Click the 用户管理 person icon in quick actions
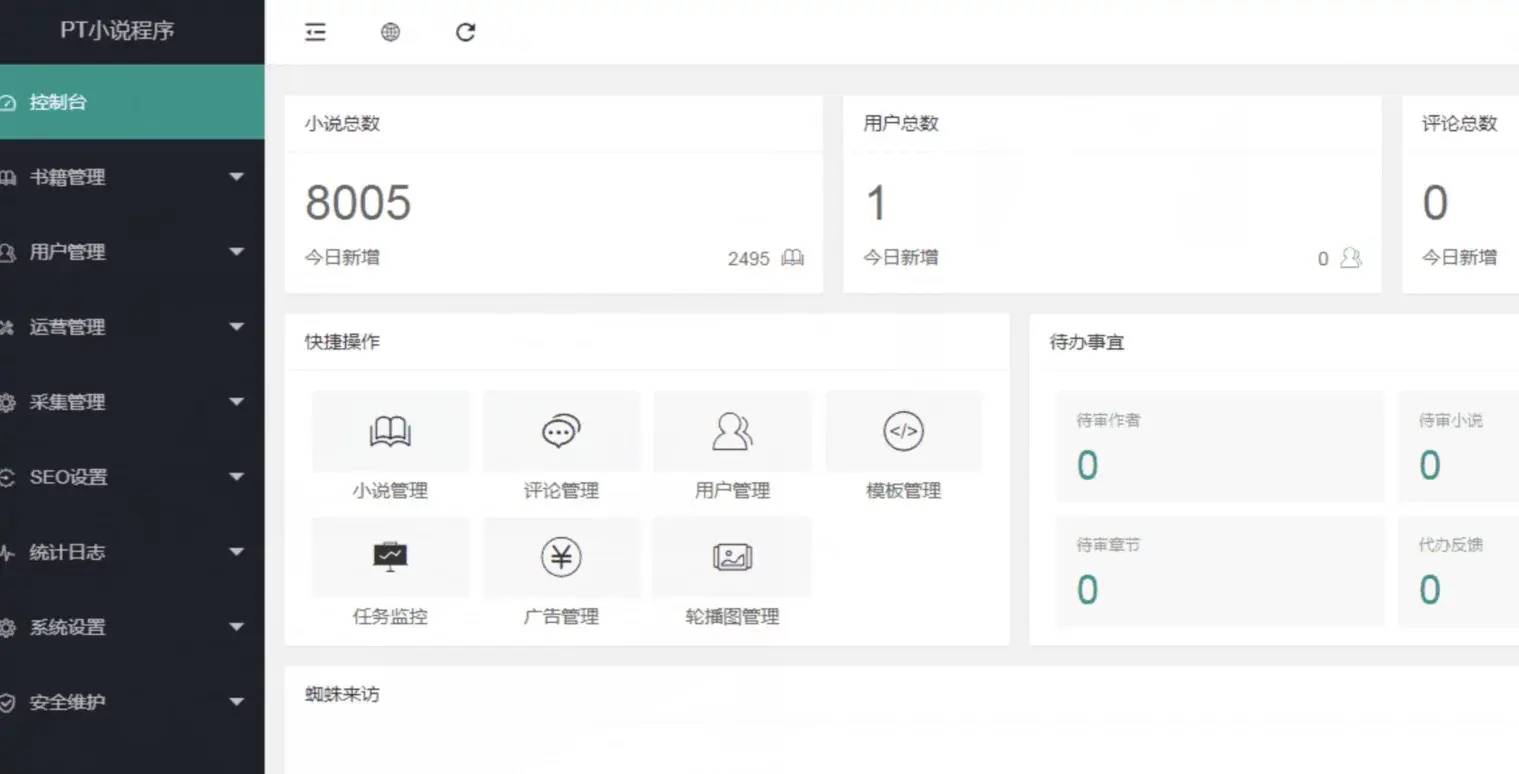 [x=731, y=432]
